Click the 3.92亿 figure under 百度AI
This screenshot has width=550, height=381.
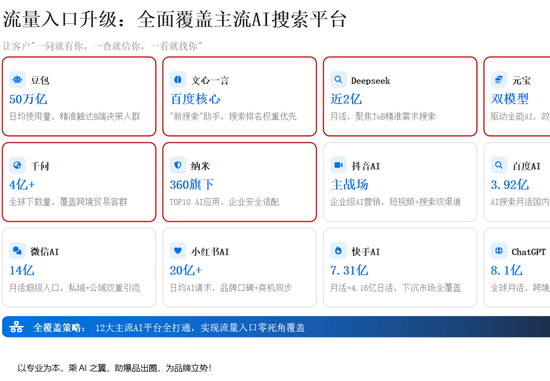point(510,185)
